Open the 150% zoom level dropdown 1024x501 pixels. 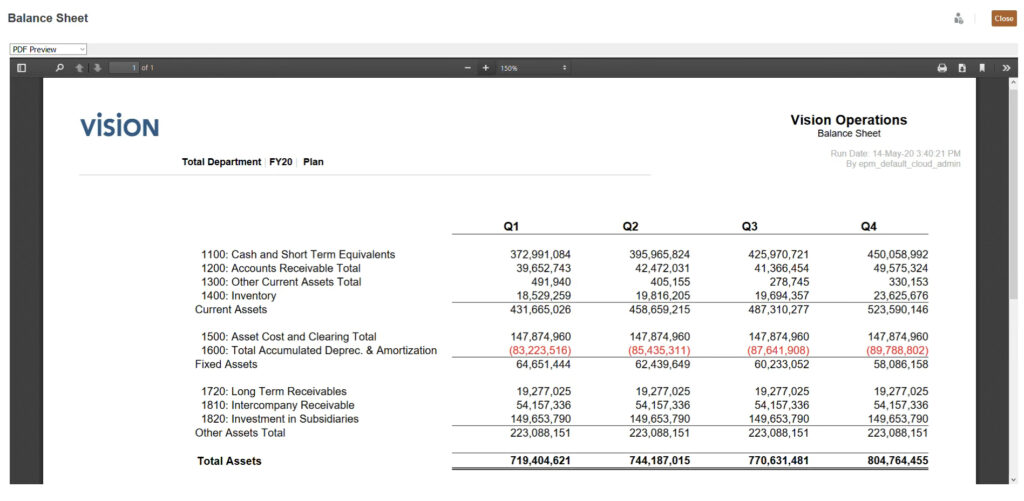click(x=533, y=68)
